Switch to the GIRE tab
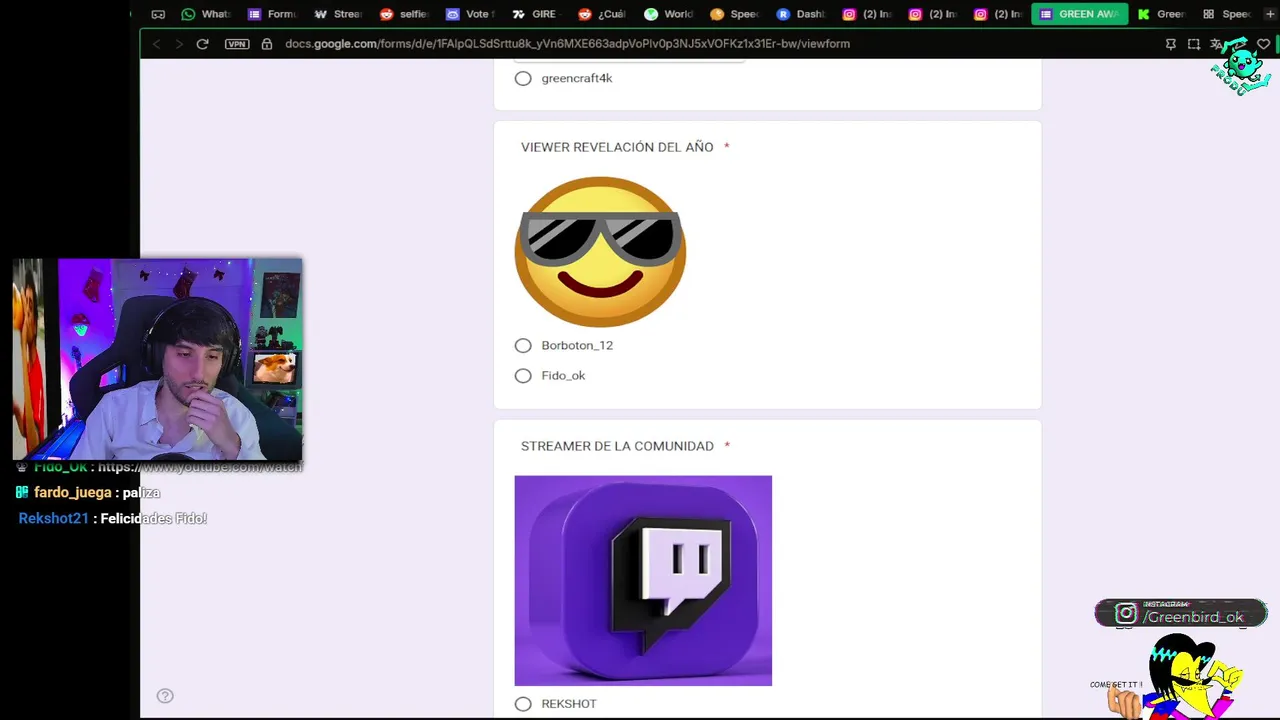 coord(536,14)
